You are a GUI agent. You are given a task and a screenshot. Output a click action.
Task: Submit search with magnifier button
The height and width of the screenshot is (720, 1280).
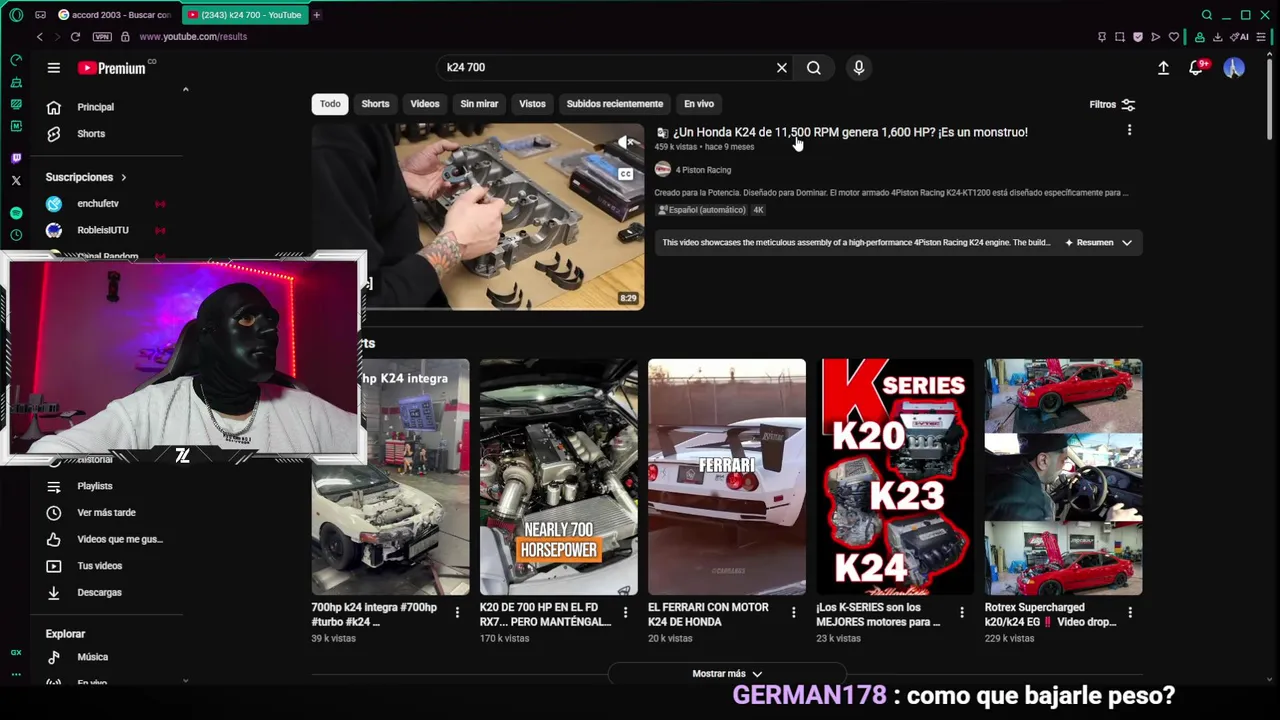[x=814, y=68]
